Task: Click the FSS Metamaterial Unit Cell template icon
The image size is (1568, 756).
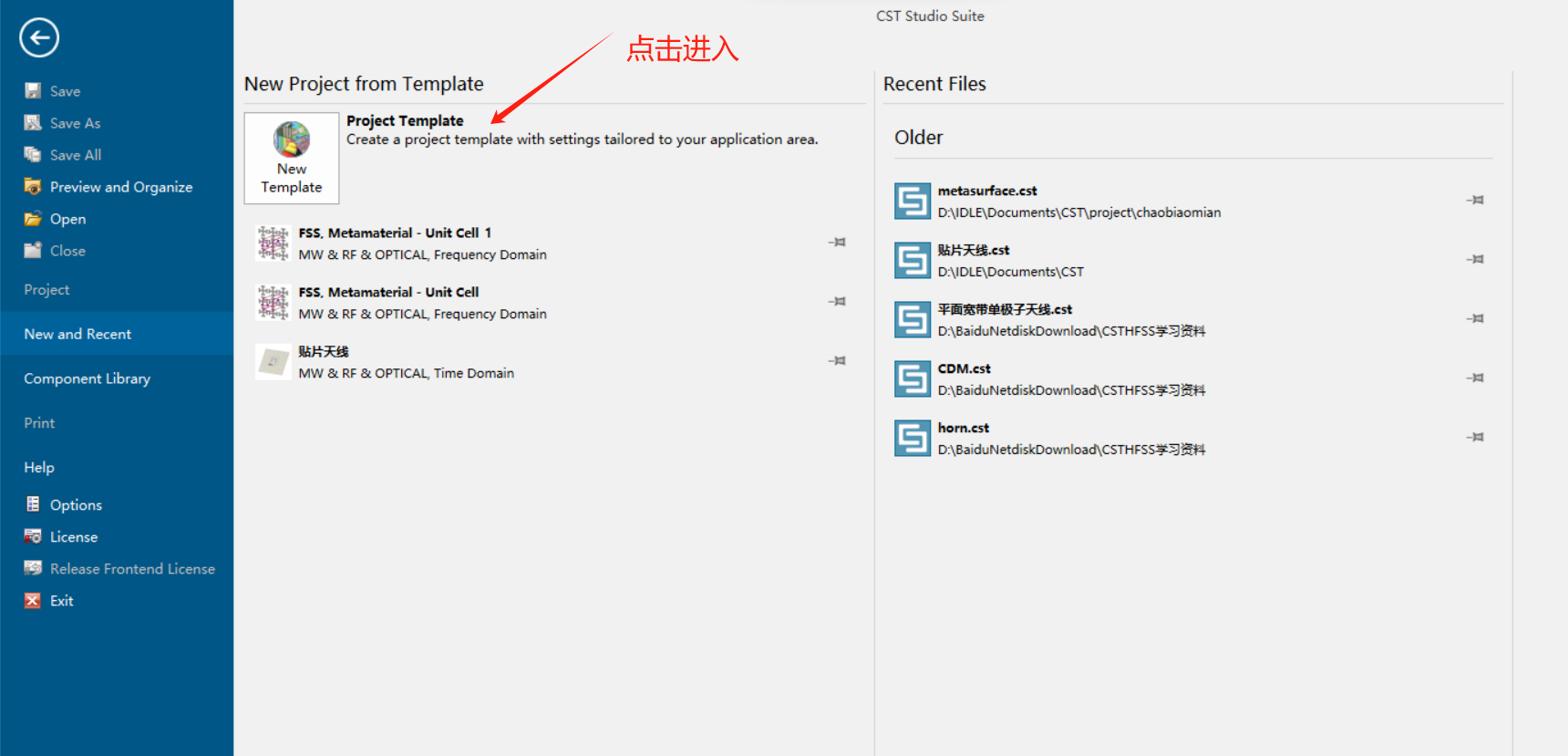Action: [x=273, y=303]
